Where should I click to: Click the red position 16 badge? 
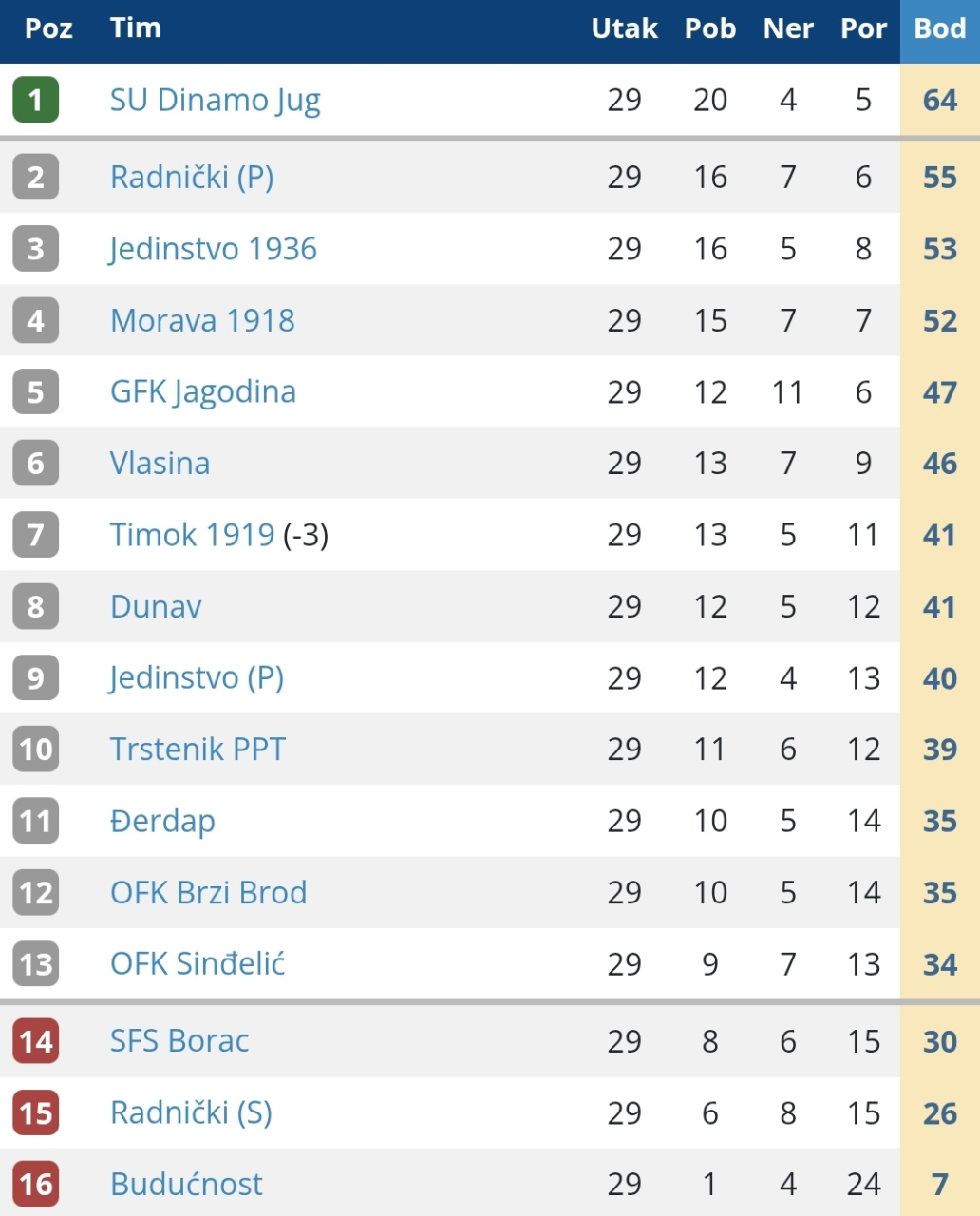point(36,1185)
